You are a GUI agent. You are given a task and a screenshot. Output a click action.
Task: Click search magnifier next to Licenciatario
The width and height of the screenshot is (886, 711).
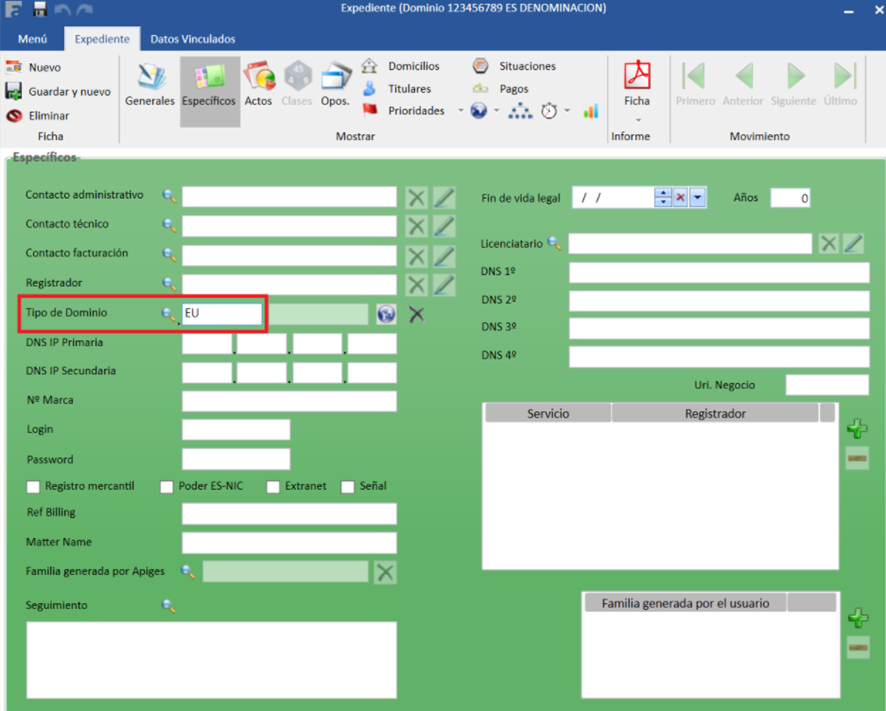554,243
